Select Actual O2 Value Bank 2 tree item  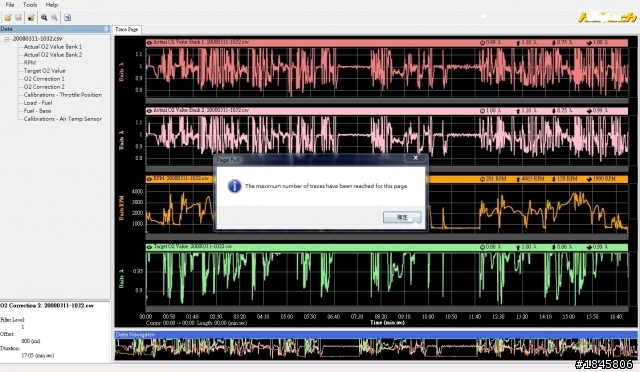click(53, 55)
